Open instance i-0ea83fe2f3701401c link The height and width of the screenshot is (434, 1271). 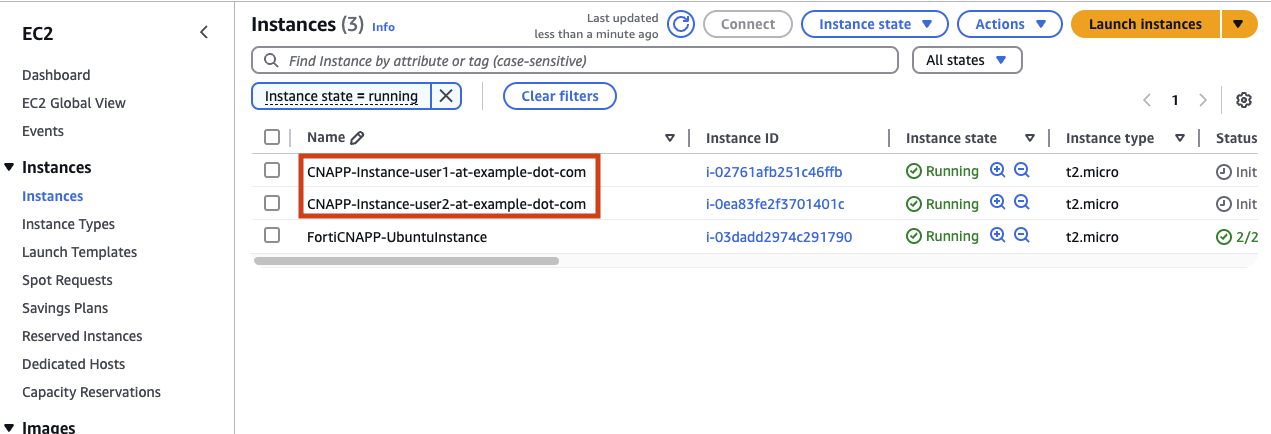click(775, 204)
